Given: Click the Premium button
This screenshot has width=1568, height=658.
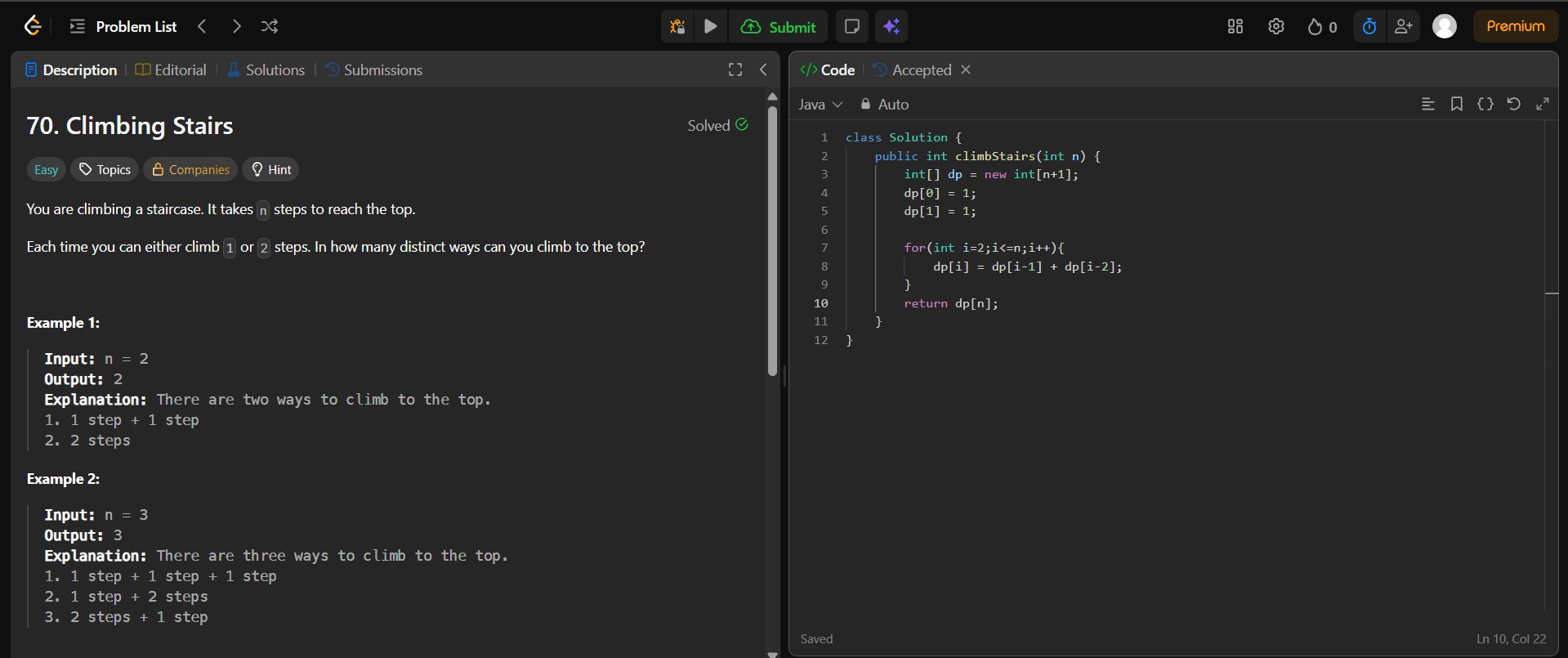Looking at the screenshot, I should (1516, 26).
